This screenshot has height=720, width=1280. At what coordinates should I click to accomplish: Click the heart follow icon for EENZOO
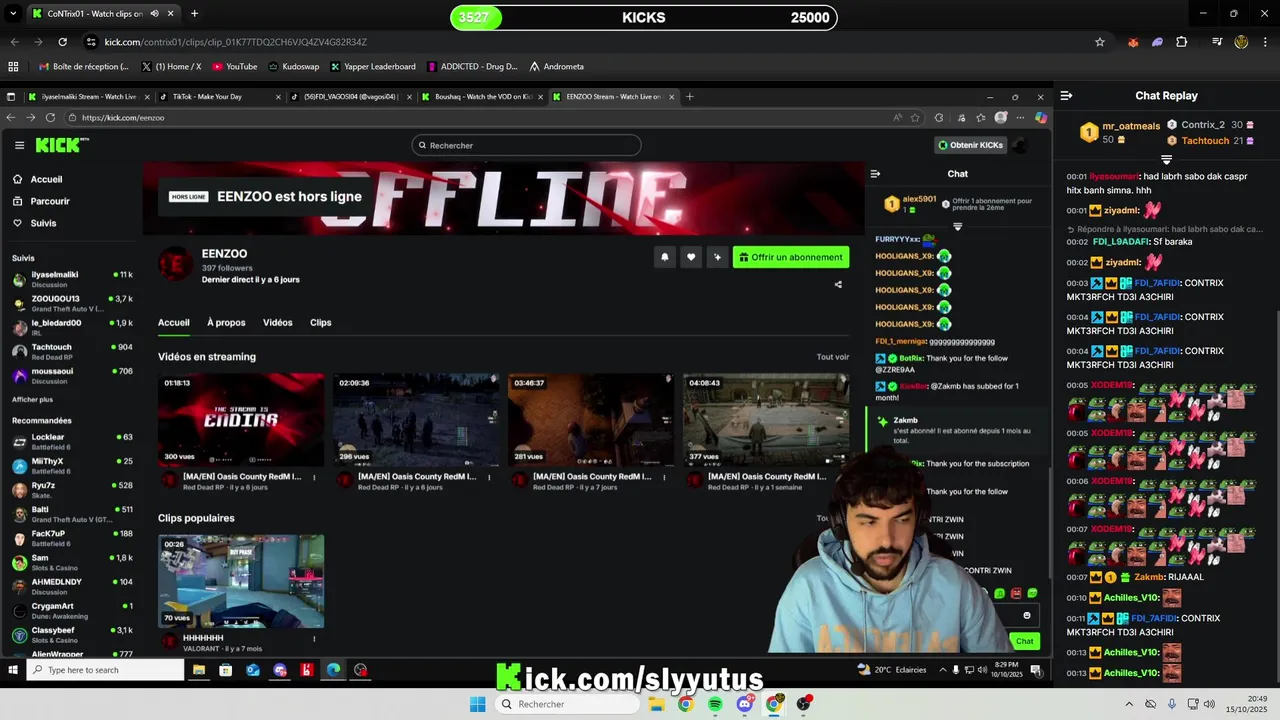click(690, 257)
